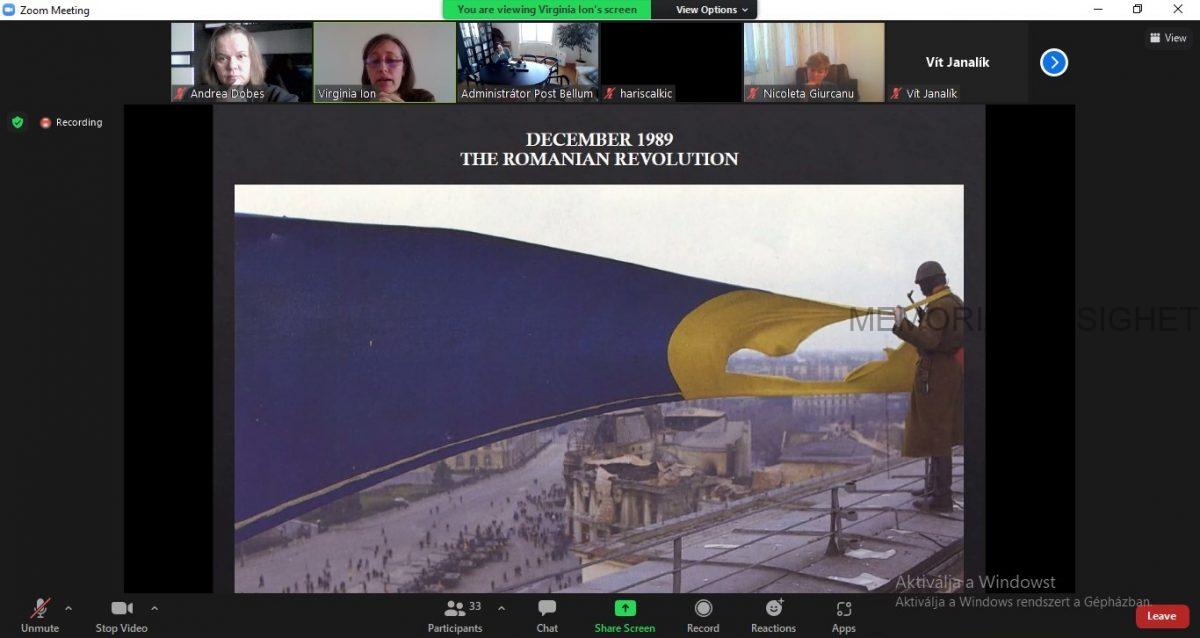Click the Stop Video camera icon
Viewport: 1200px width, 638px height.
(122, 608)
